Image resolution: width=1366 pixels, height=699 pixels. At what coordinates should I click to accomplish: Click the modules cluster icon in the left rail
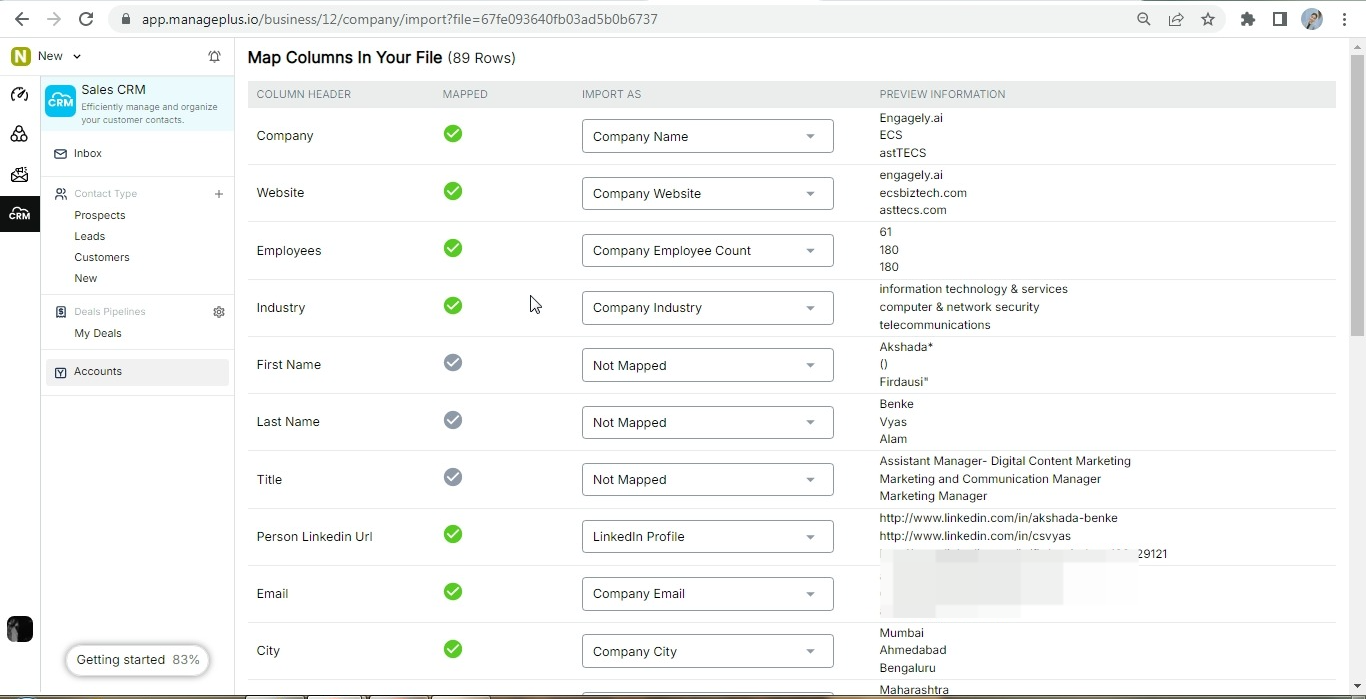19,134
